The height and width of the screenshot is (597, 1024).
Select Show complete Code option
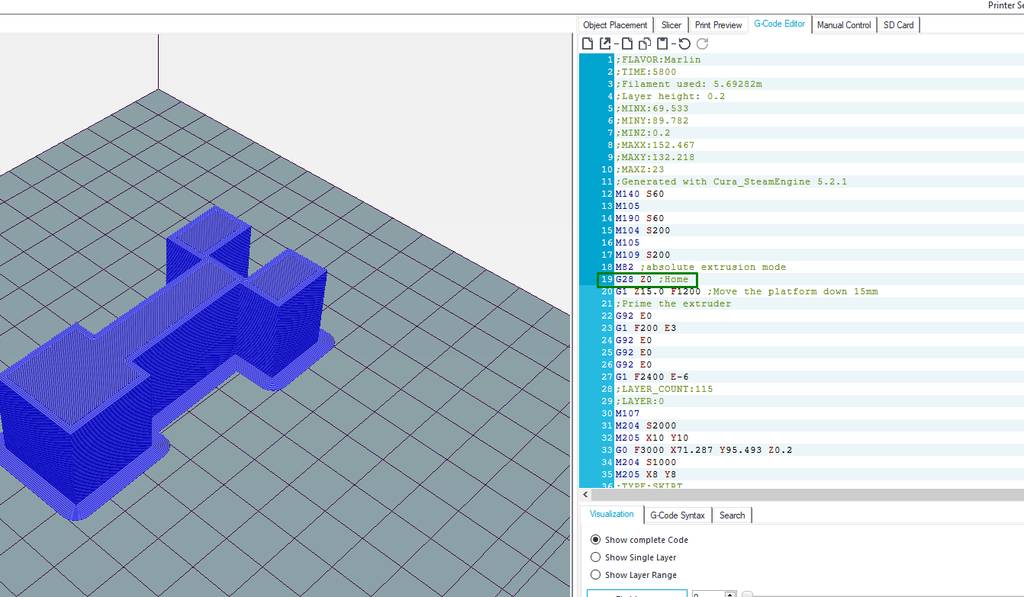click(x=596, y=540)
